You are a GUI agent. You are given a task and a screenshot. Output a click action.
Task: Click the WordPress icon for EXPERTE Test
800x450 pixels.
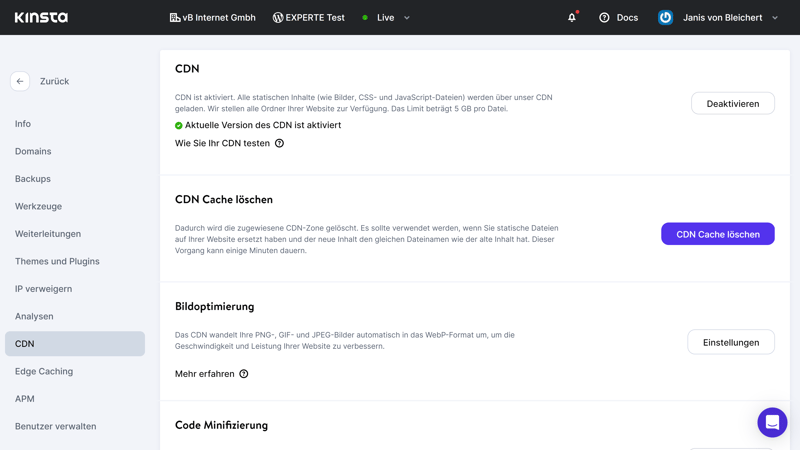pyautogui.click(x=278, y=17)
